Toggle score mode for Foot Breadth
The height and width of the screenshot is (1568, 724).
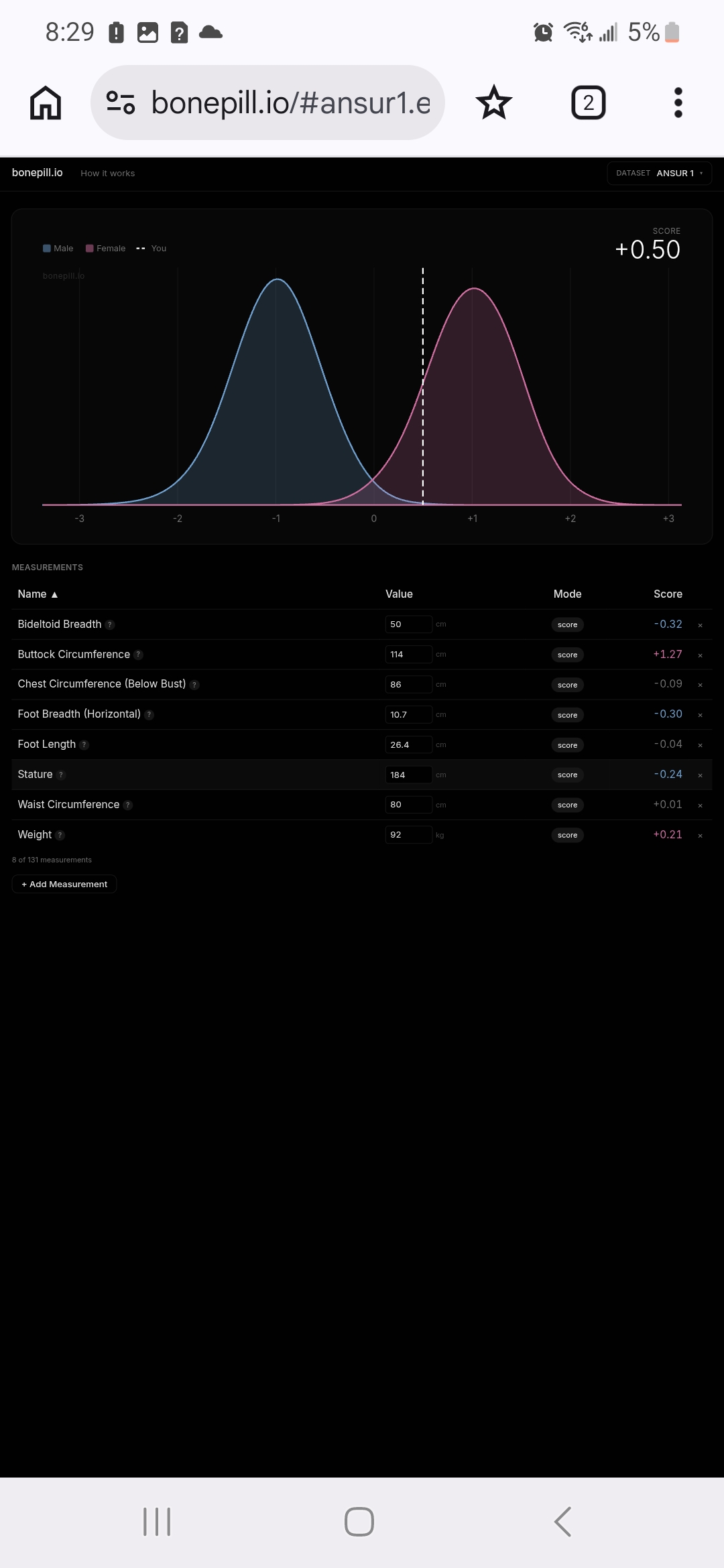tap(567, 715)
